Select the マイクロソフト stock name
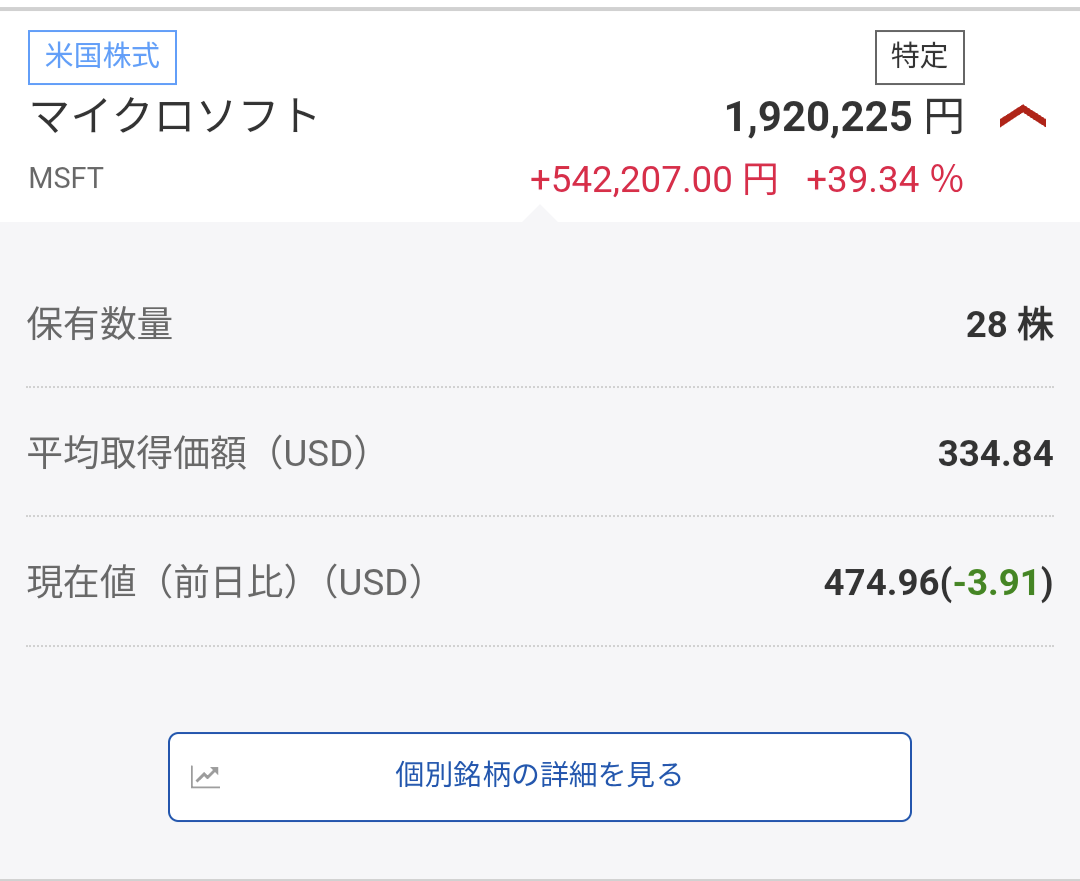1080x881 pixels. [175, 117]
